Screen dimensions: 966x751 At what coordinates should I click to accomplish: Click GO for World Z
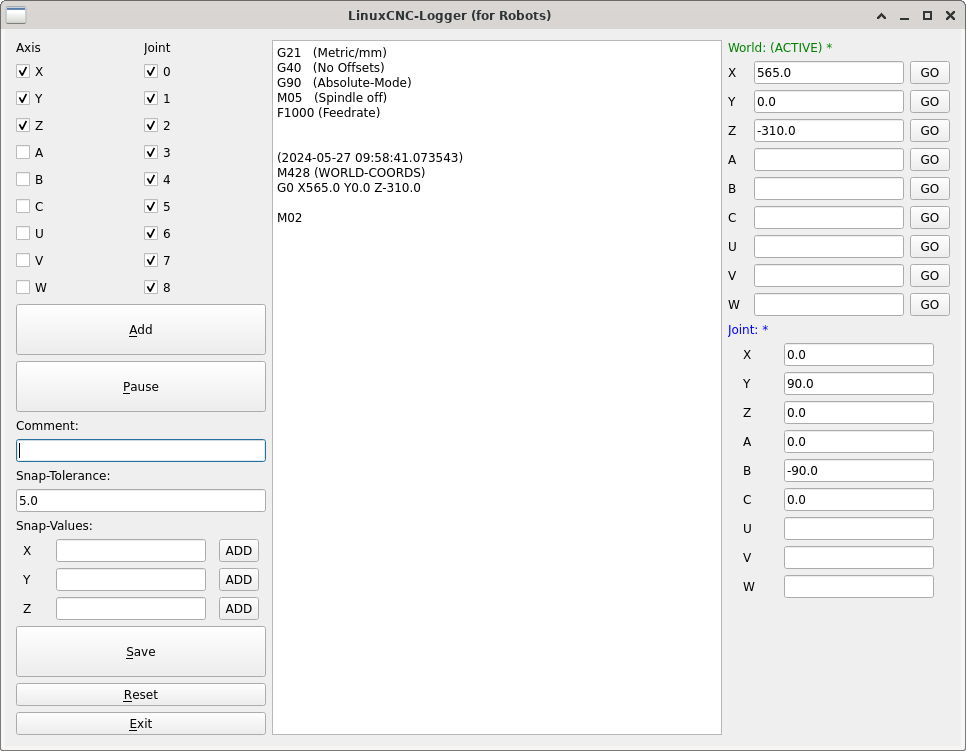coord(930,131)
